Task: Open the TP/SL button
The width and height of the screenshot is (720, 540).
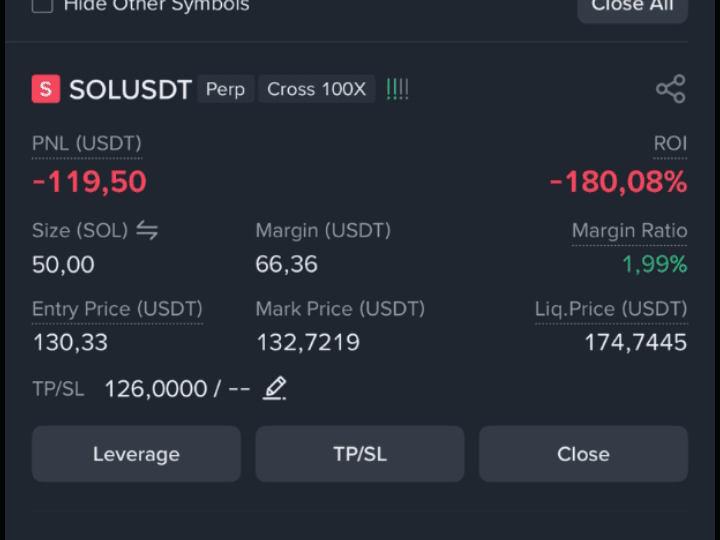Action: 360,454
